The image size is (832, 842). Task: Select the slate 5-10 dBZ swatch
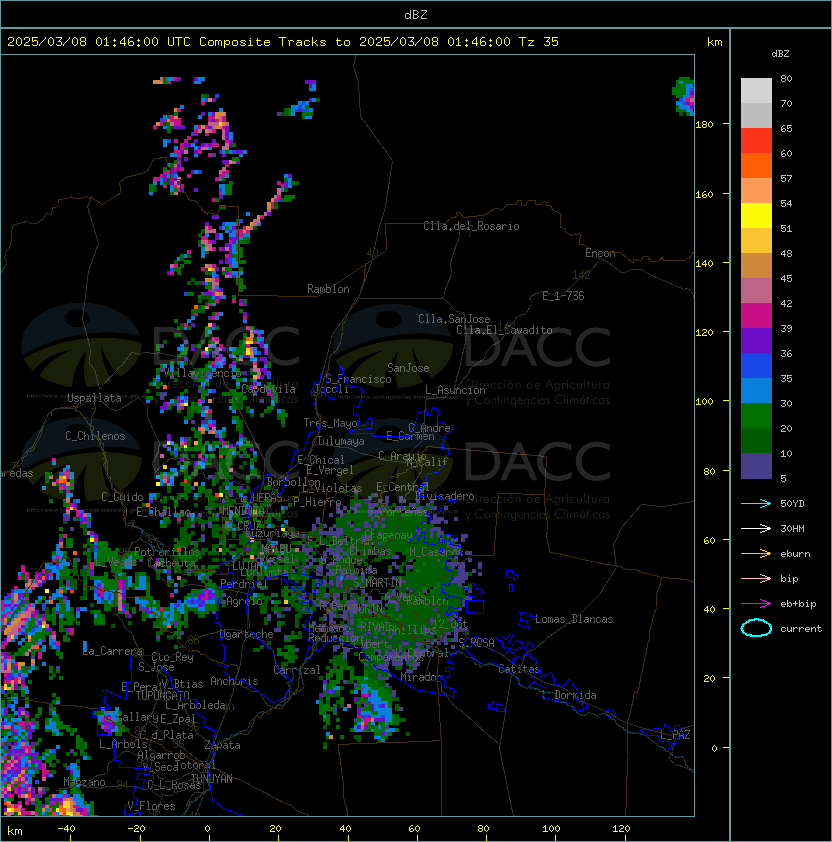pyautogui.click(x=756, y=466)
